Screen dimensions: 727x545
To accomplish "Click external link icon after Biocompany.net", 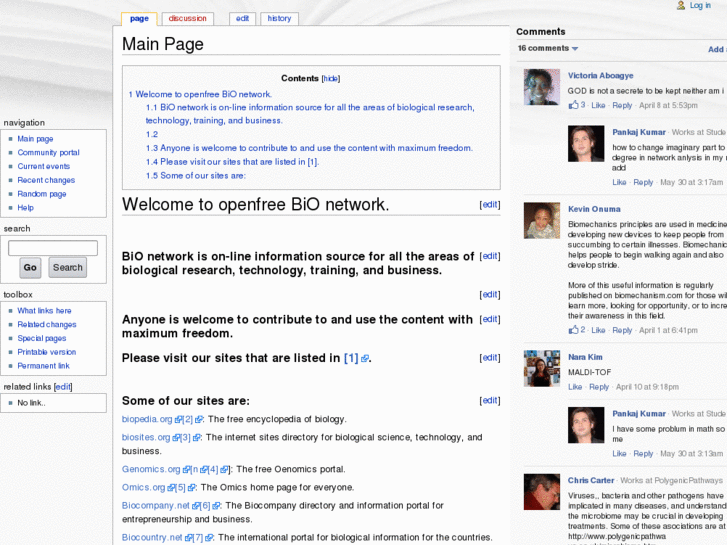I will [196, 506].
